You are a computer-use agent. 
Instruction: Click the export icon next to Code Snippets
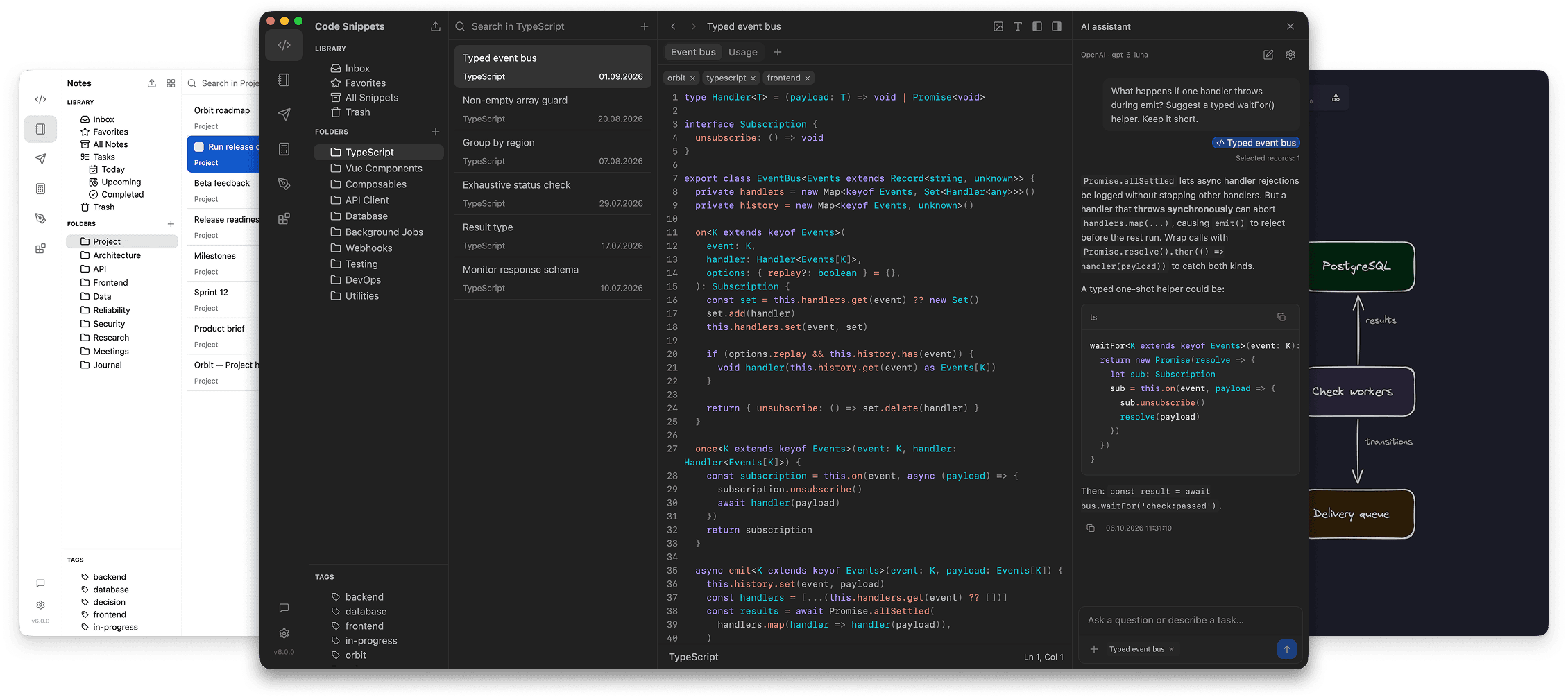436,26
